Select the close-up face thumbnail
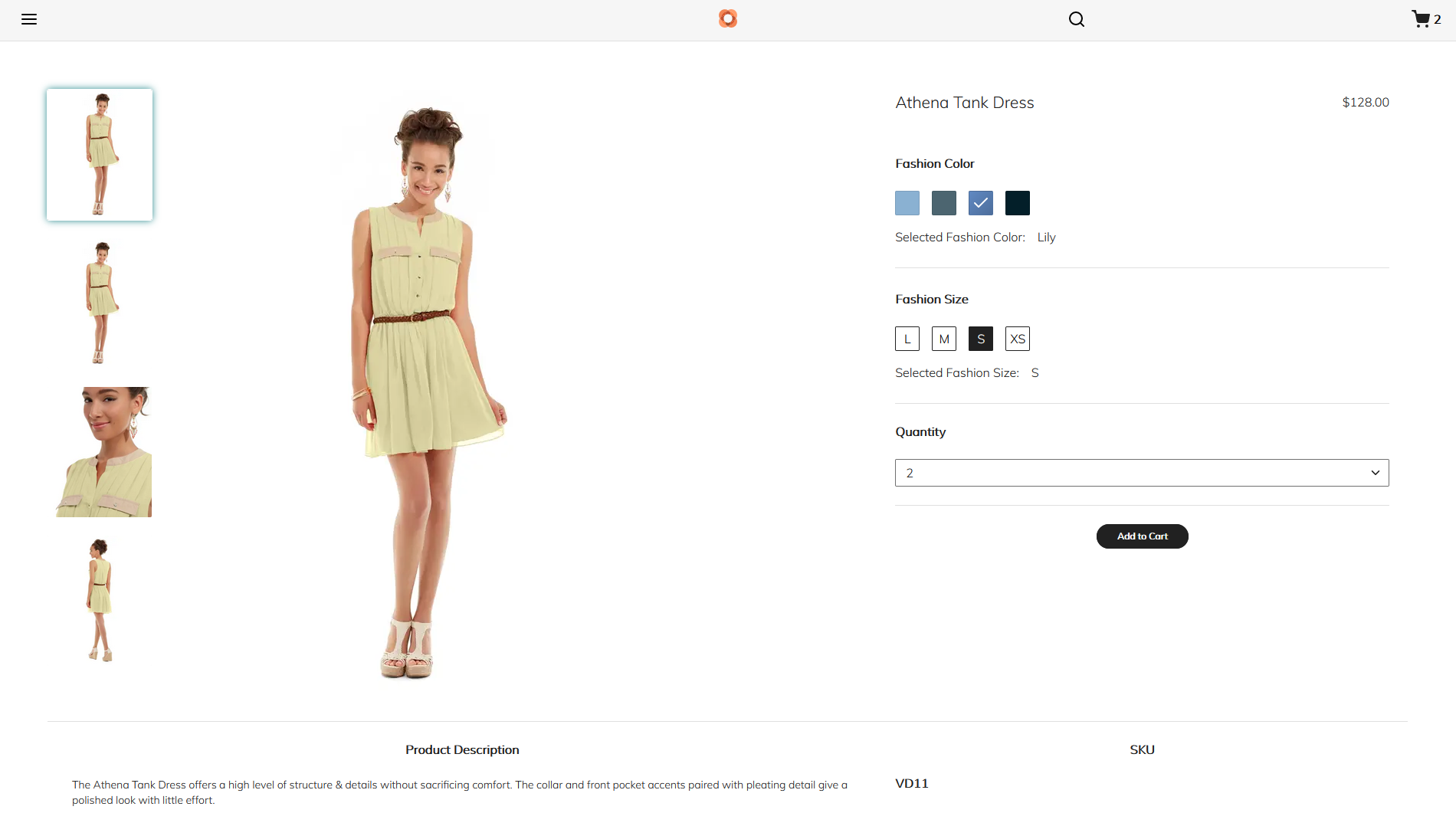The width and height of the screenshot is (1456, 813). 100,452
